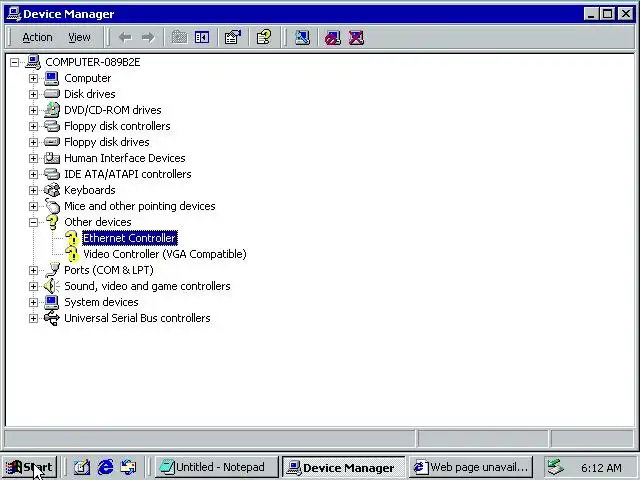The image size is (640, 480).
Task: Click the system tray hardware icon
Action: click(556, 467)
